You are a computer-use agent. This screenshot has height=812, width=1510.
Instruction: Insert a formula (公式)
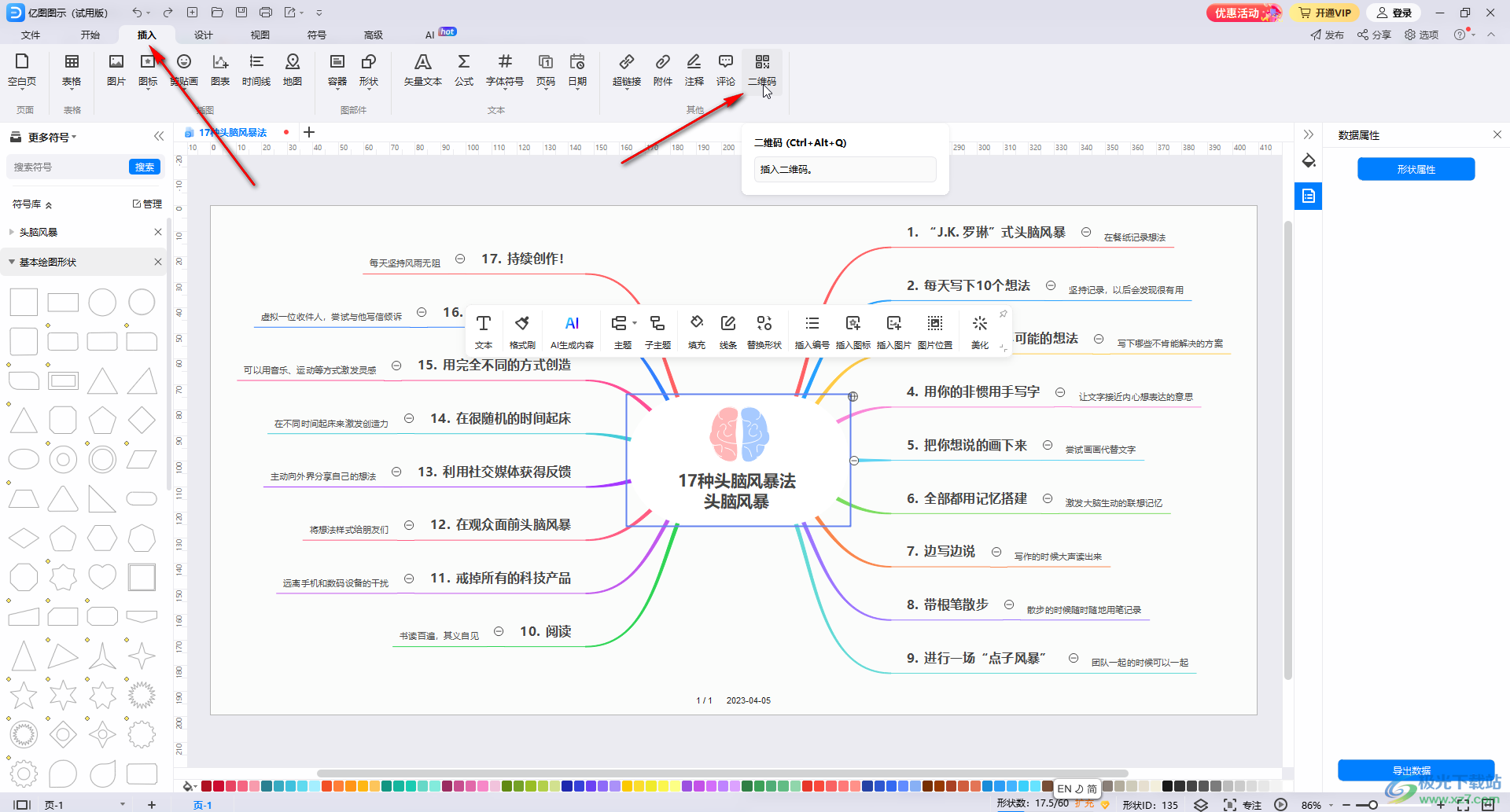point(464,70)
